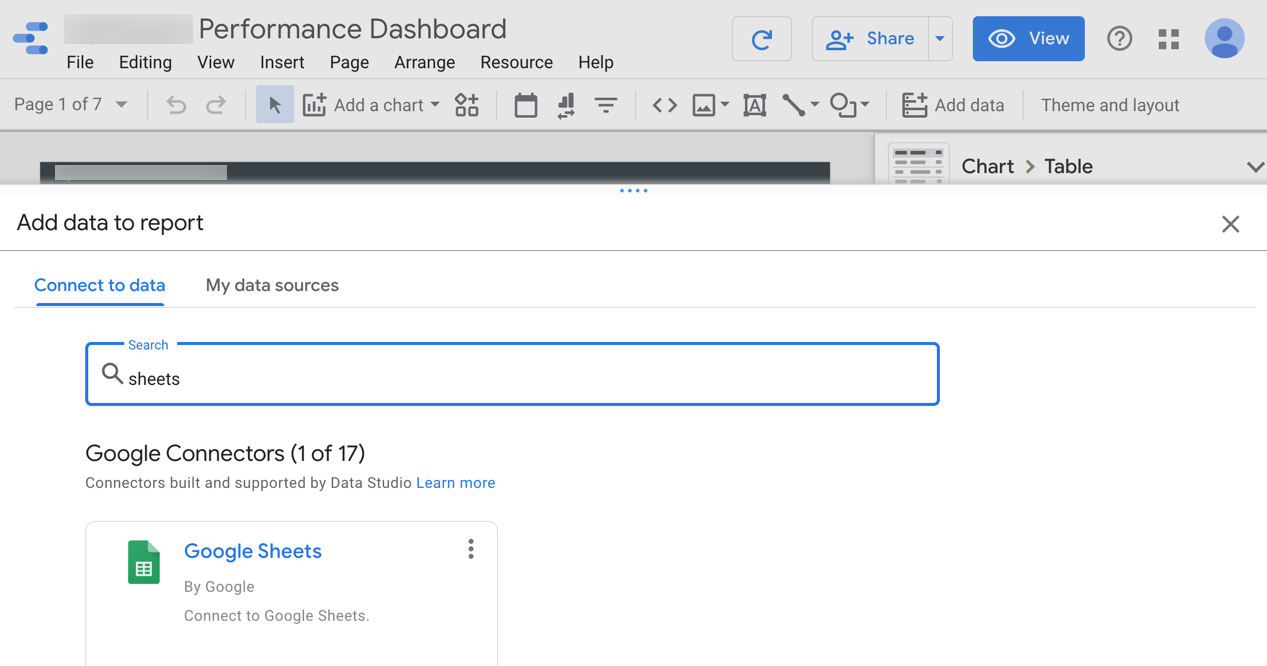Click the search magnifier icon
Image resolution: width=1267 pixels, height=666 pixels.
[112, 374]
